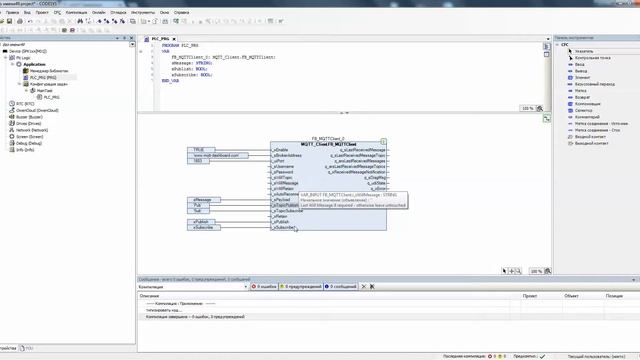Open the Компиляция menu
The width and height of the screenshot is (640, 360).
pos(76,13)
